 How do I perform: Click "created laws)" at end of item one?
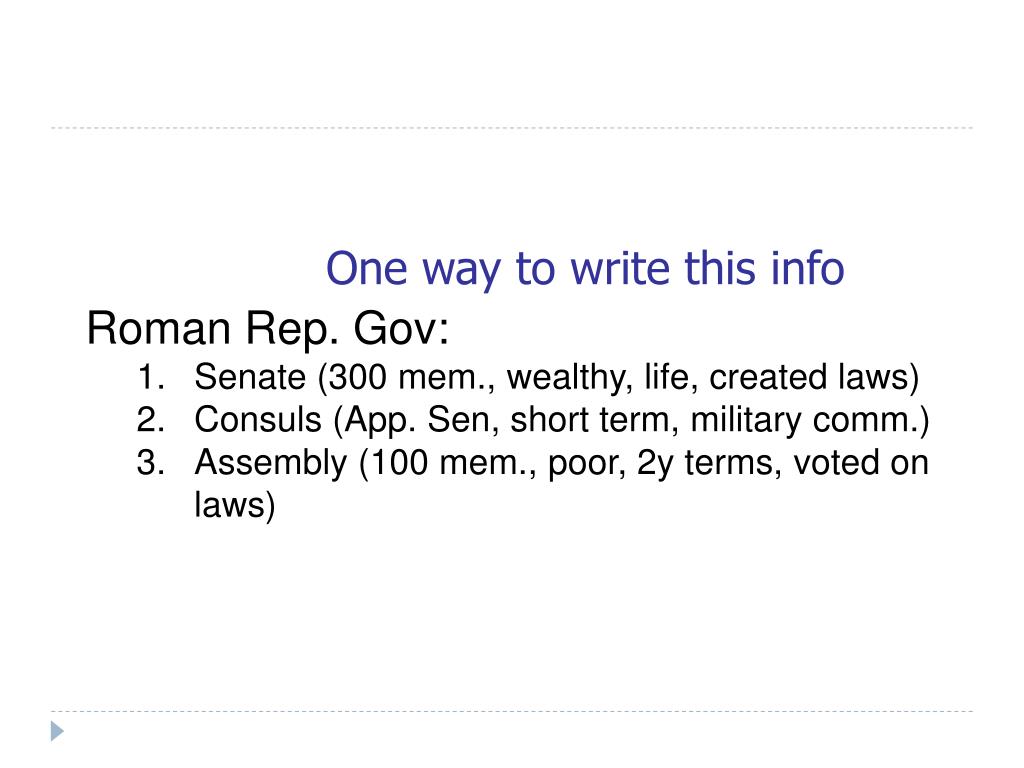[x=814, y=377]
